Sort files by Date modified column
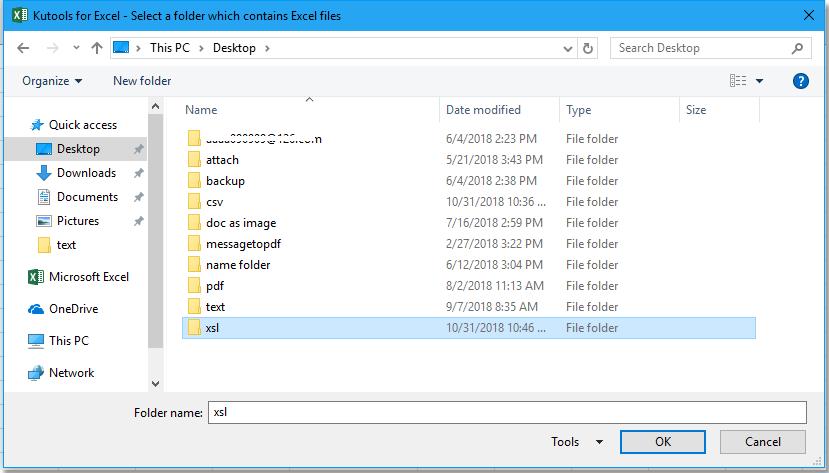Image resolution: width=829 pixels, height=473 pixels. pos(483,110)
